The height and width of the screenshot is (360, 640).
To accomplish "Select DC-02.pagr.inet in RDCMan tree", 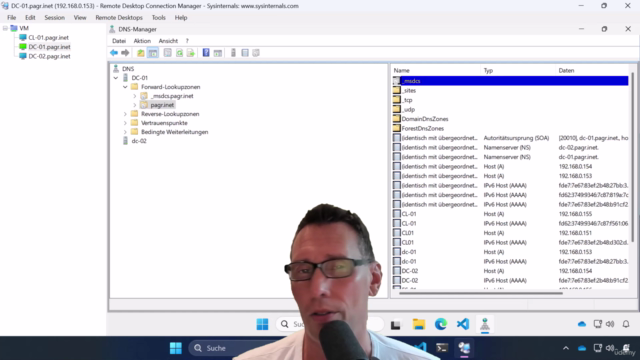I will click(x=49, y=56).
